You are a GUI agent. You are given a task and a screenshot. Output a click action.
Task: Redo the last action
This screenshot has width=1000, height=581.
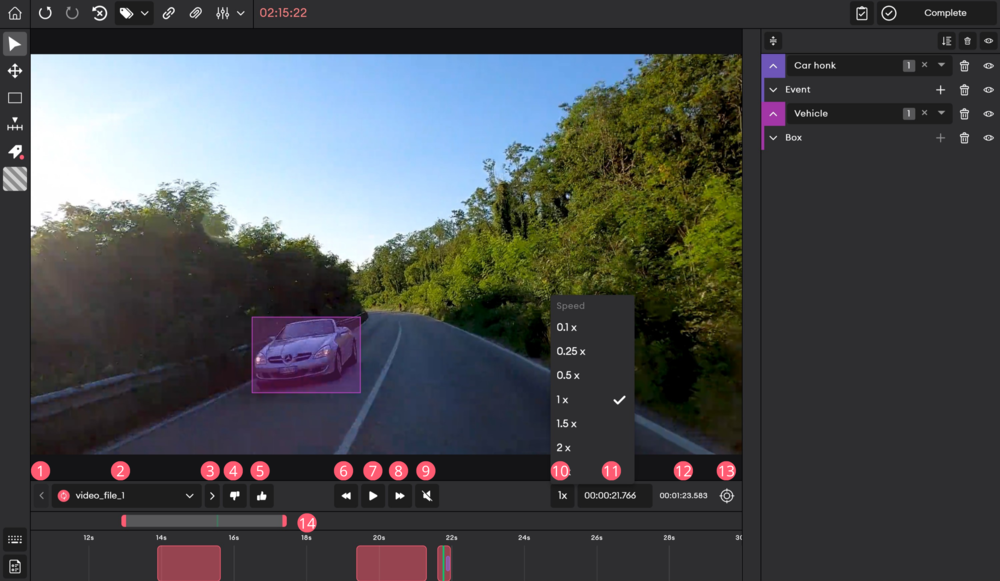(72, 13)
